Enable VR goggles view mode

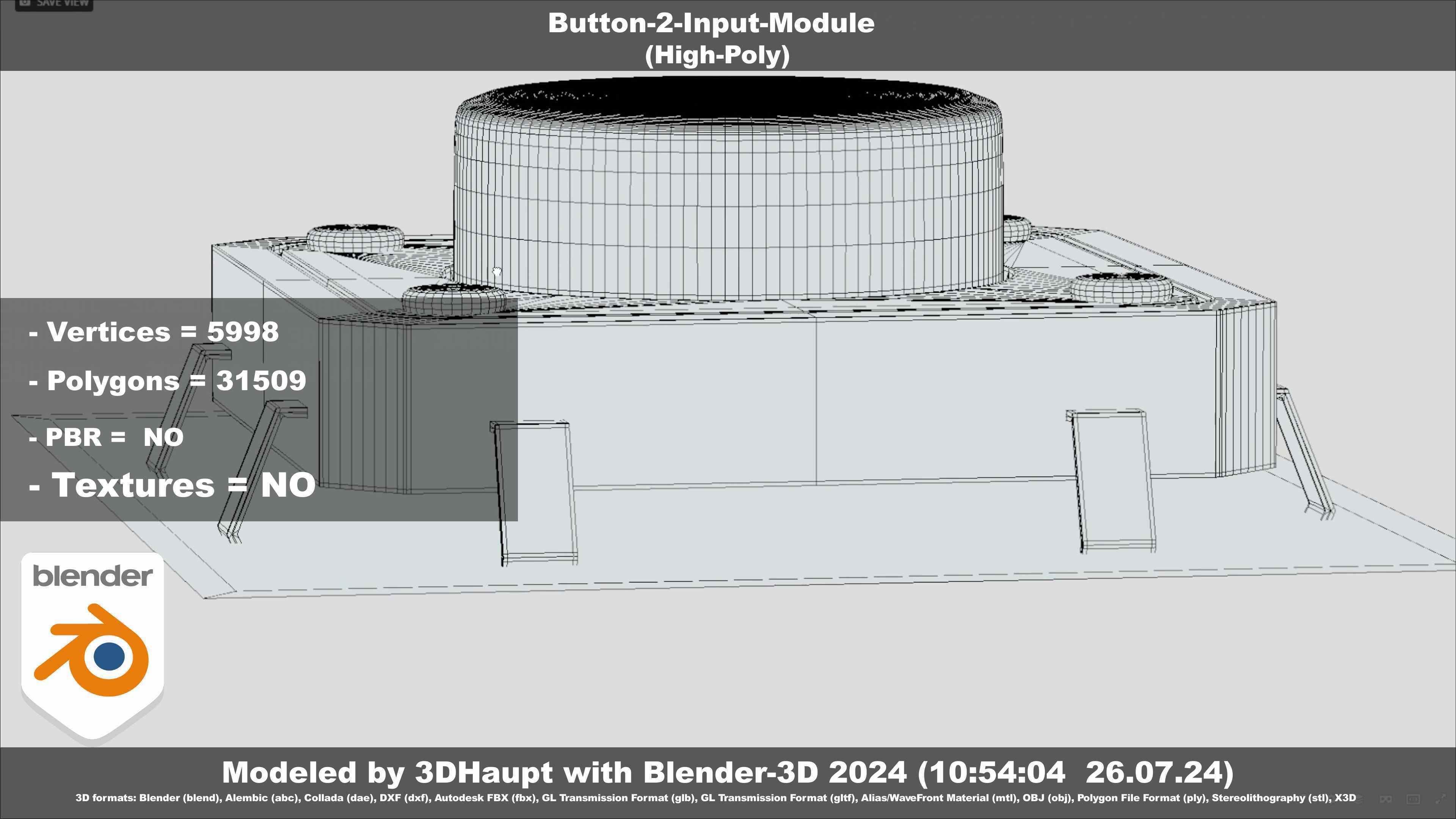(1386, 799)
